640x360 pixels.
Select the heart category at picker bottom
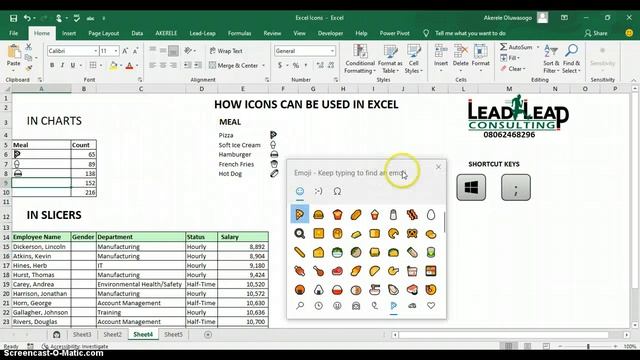pyautogui.click(x=431, y=306)
